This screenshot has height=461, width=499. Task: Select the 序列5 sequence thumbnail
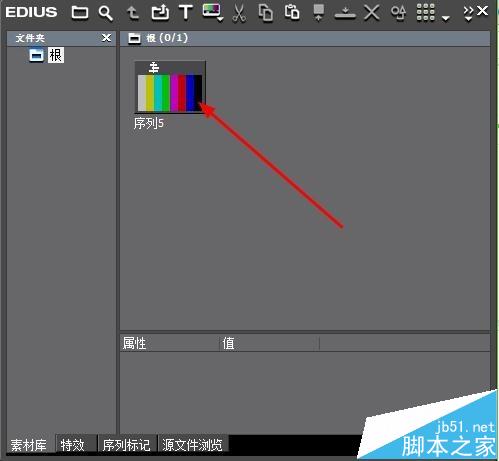click(170, 87)
